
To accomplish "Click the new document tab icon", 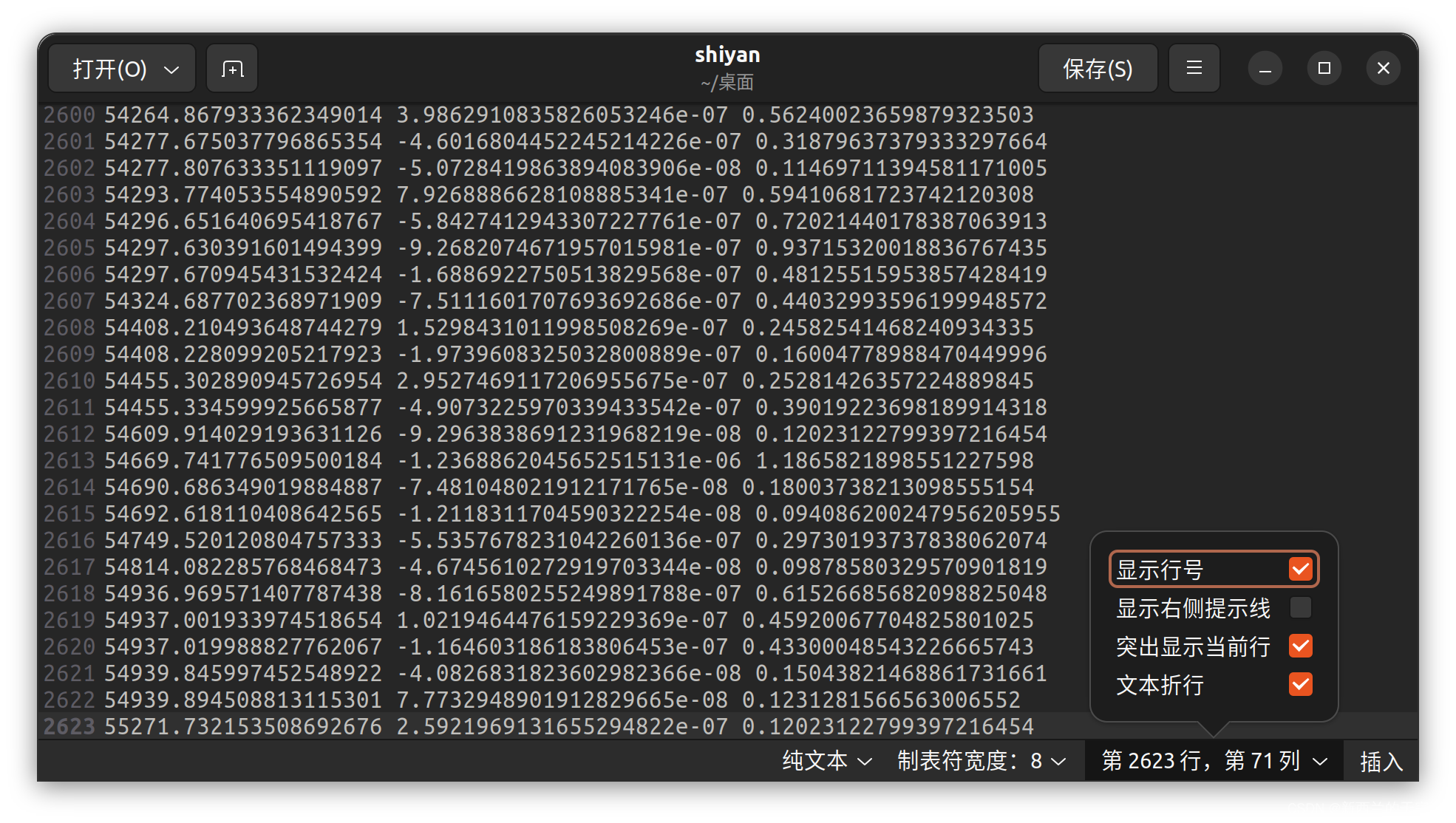I will 232,69.
